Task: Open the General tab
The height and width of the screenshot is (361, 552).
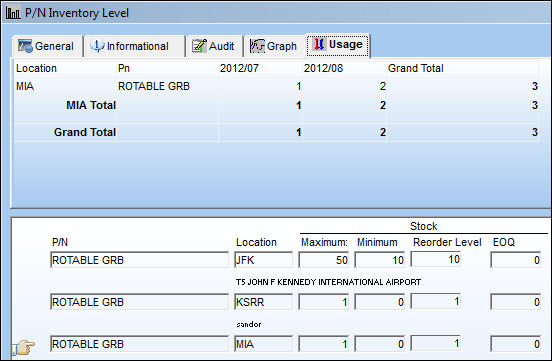Action: tap(48, 46)
